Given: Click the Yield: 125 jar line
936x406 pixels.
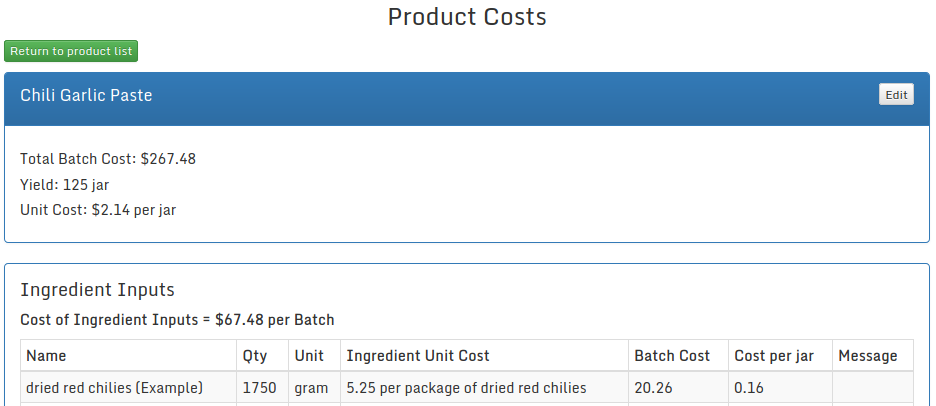Looking at the screenshot, I should pyautogui.click(x=64, y=185).
